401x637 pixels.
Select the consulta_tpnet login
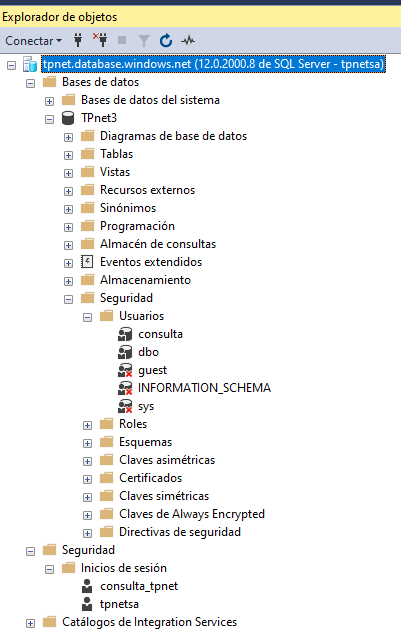point(139,586)
